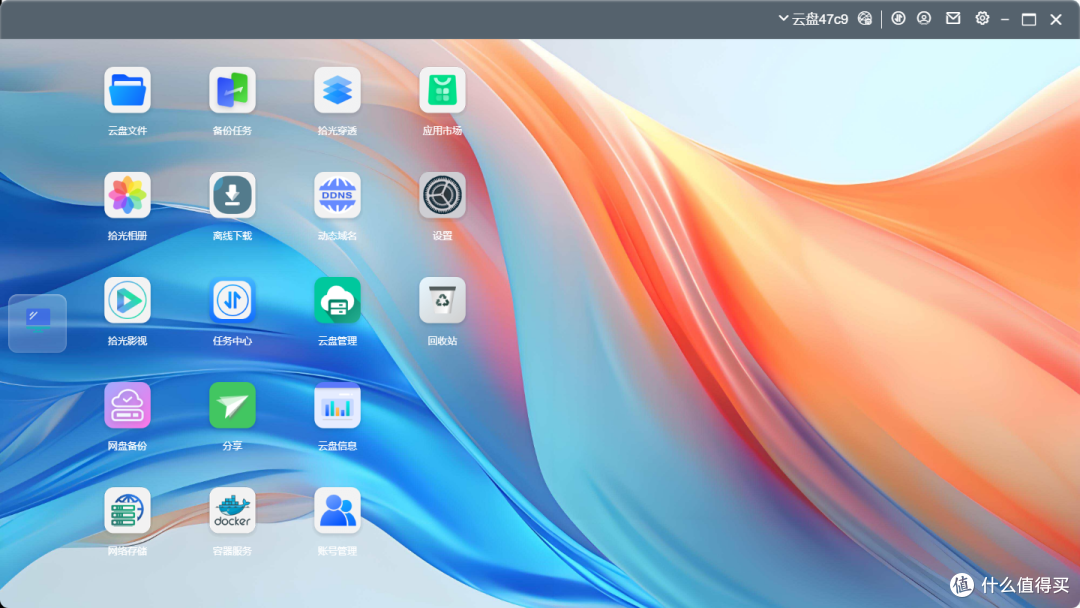Minimize the window

1005,20
